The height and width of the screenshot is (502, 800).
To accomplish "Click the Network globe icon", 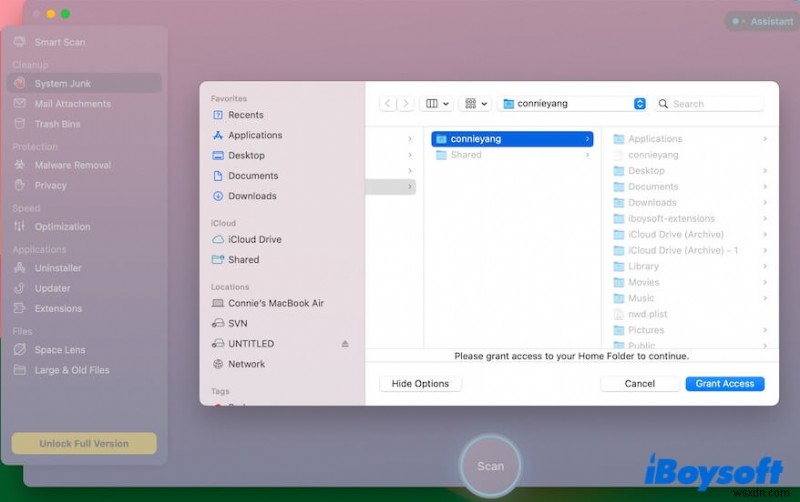I will [218, 364].
